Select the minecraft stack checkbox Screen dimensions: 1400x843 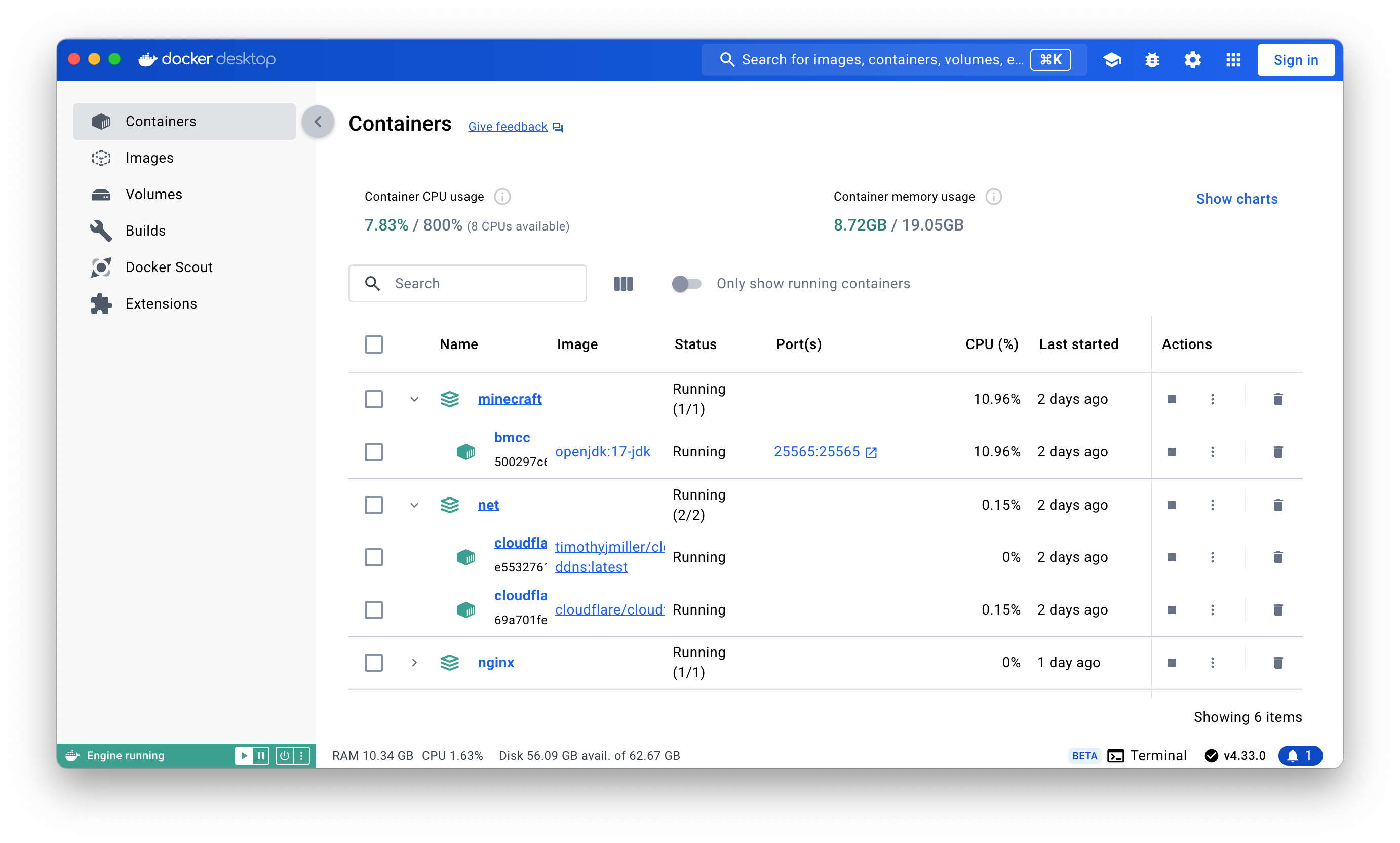[373, 399]
